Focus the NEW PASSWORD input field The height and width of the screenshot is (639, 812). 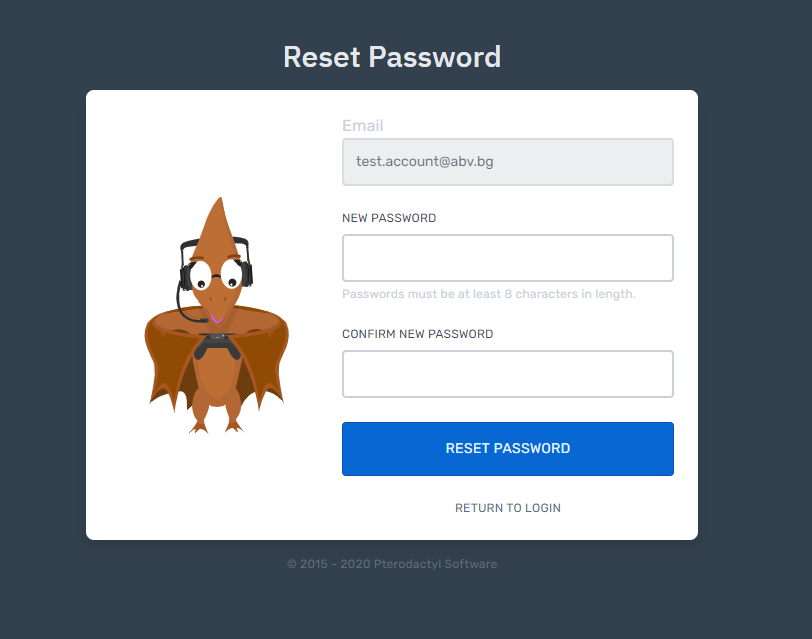point(508,258)
